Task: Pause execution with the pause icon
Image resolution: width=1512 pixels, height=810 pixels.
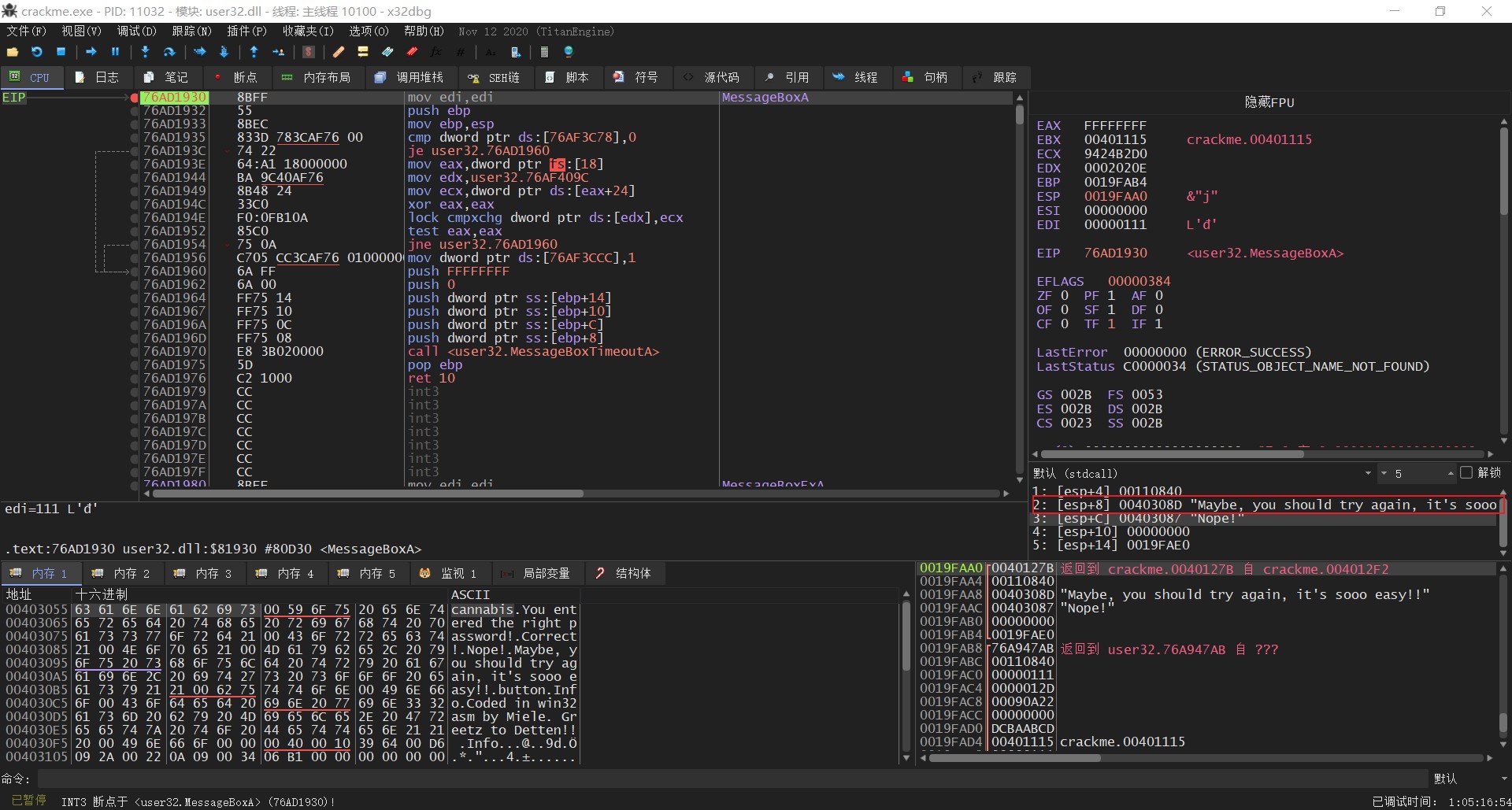Action: [115, 52]
